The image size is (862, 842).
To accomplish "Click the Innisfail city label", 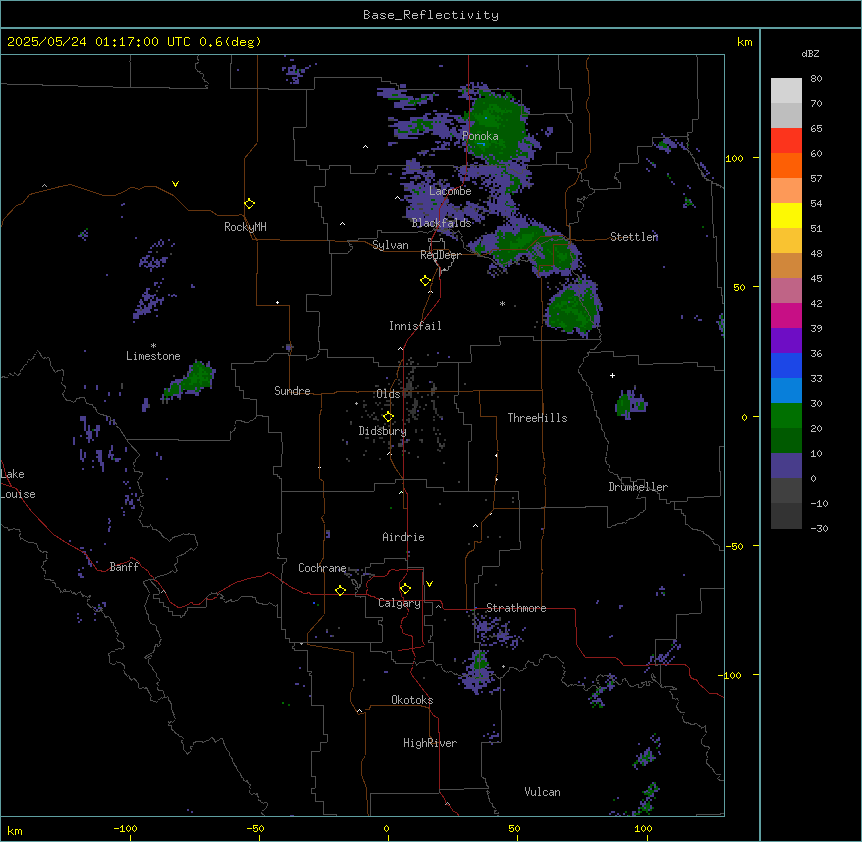I will coord(415,326).
